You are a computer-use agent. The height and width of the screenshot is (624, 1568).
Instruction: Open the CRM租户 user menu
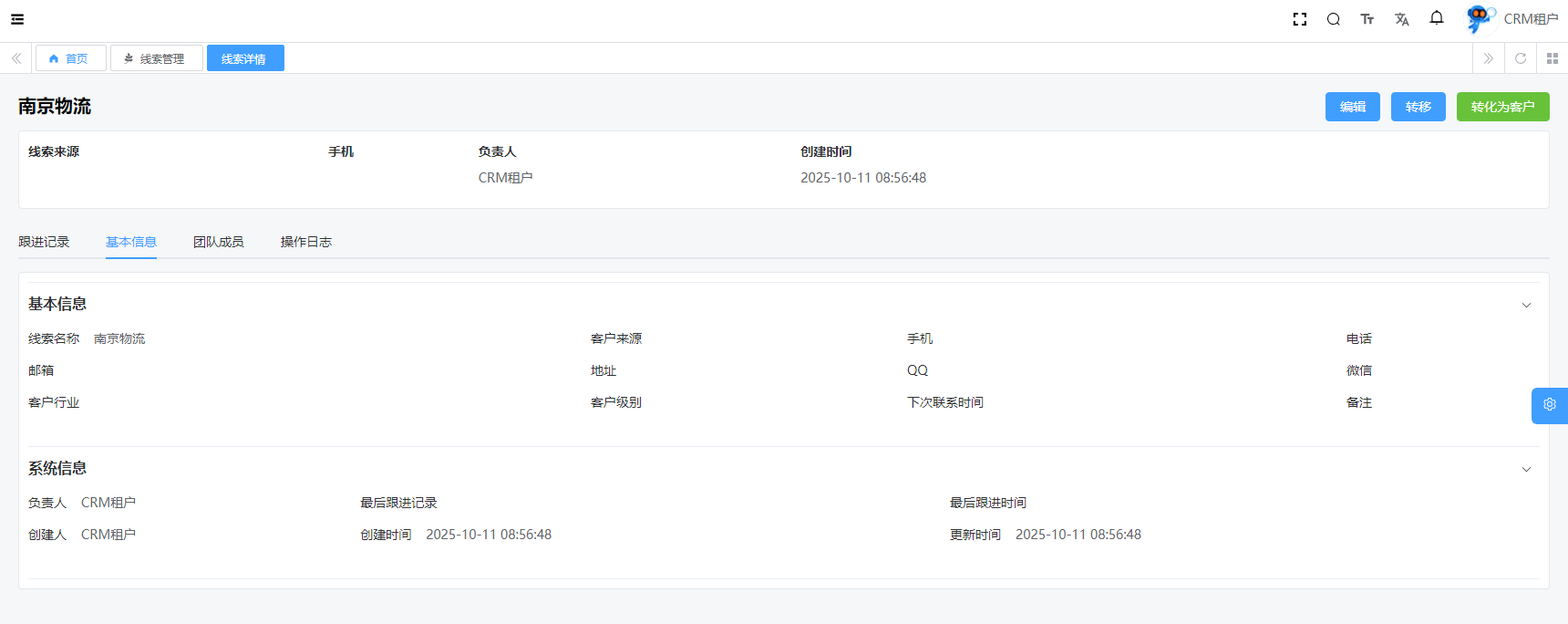click(1513, 19)
